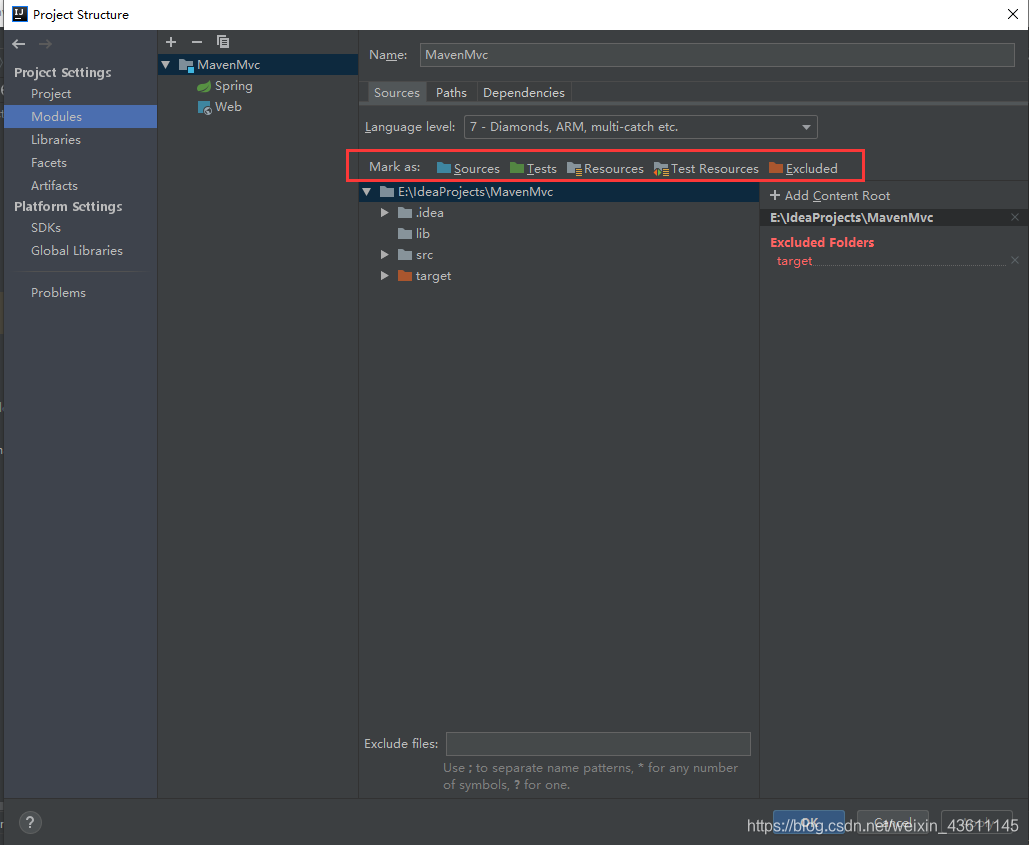Collapse the E:\IdeaProjects\MavenMvc root node

tap(367, 192)
